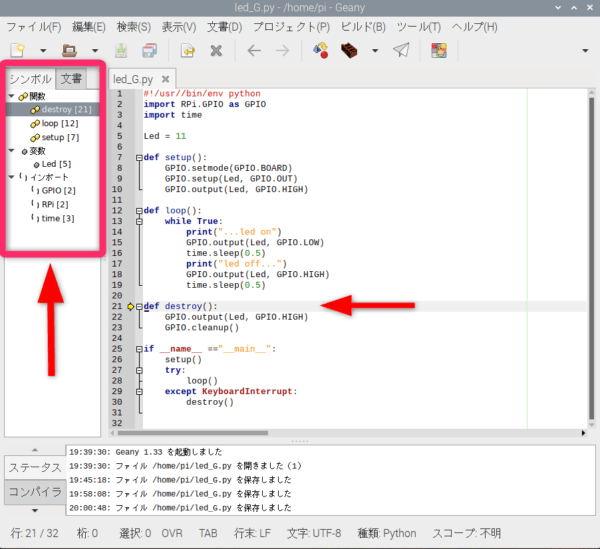600x549 pixels.
Task: Click line number 32 in the margin
Action: 117,423
